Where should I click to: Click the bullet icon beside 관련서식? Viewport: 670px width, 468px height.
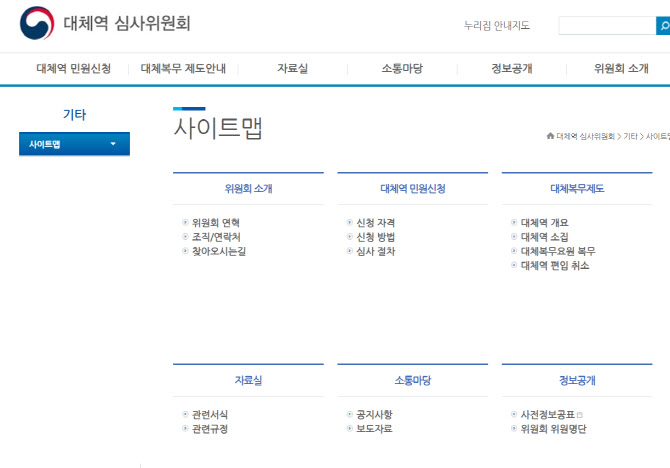pyautogui.click(x=185, y=414)
